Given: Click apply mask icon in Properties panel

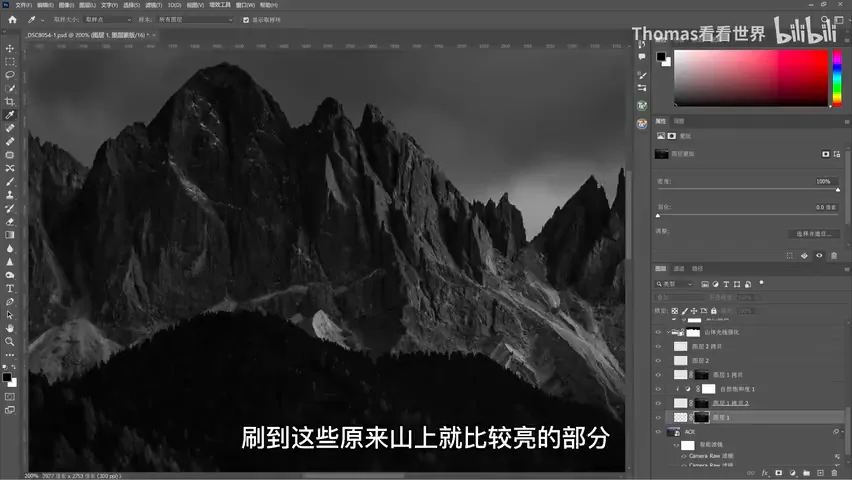Looking at the screenshot, I should (x=804, y=255).
